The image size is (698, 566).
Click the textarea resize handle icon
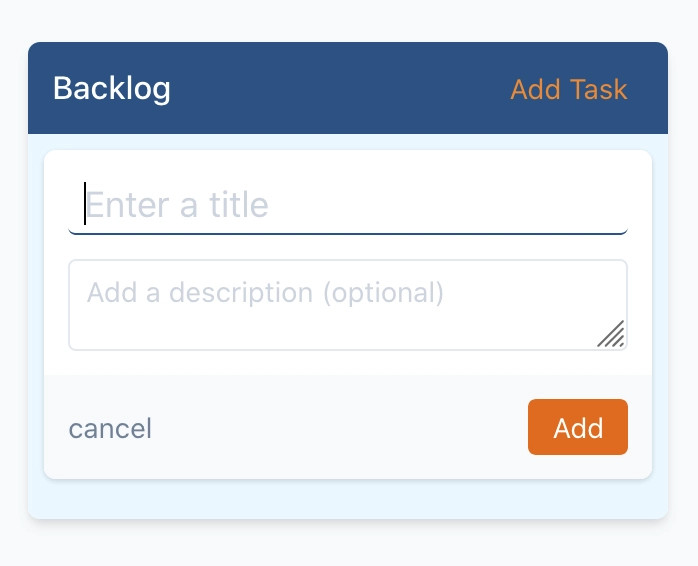pos(612,334)
